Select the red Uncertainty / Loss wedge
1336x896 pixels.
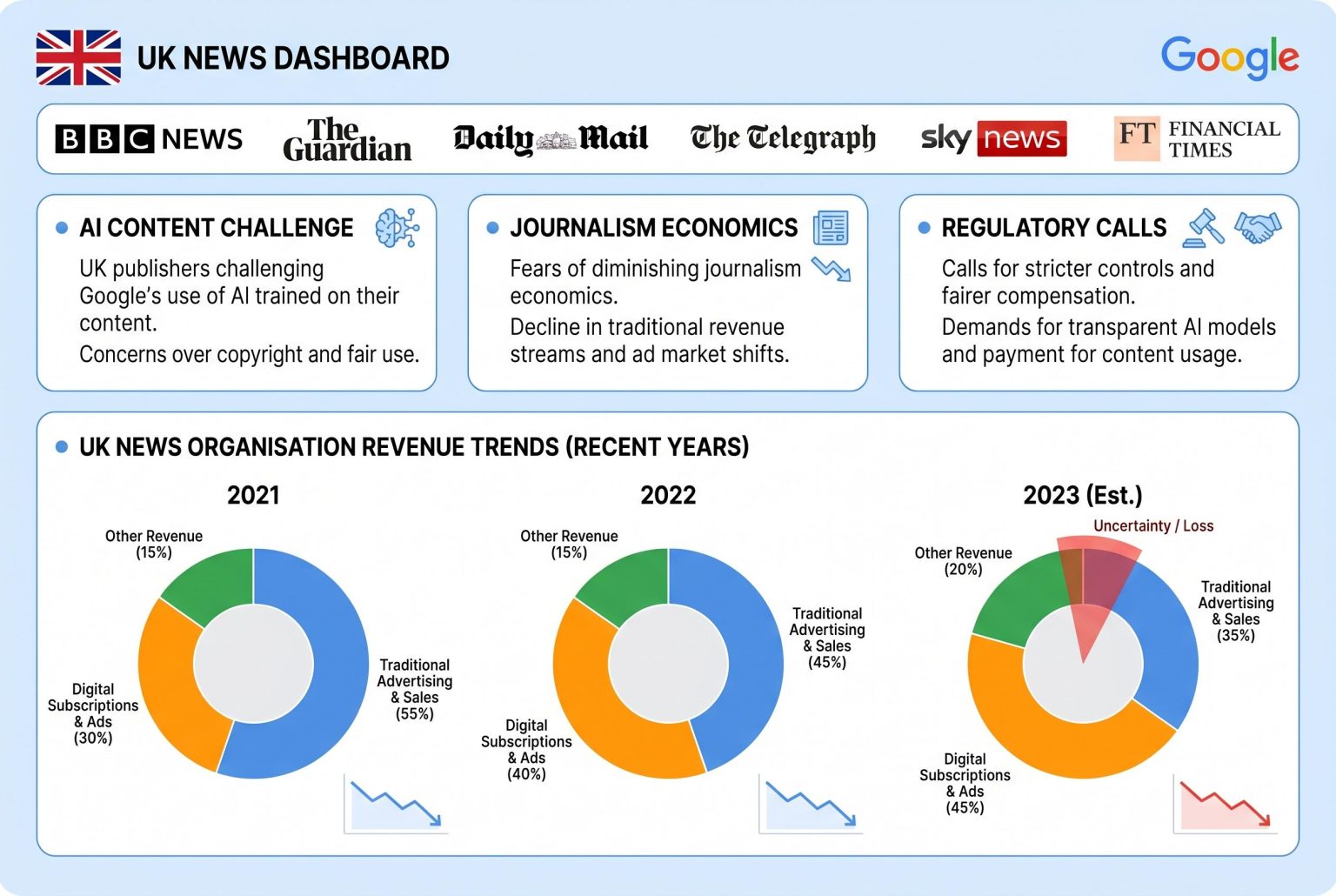click(x=1096, y=574)
